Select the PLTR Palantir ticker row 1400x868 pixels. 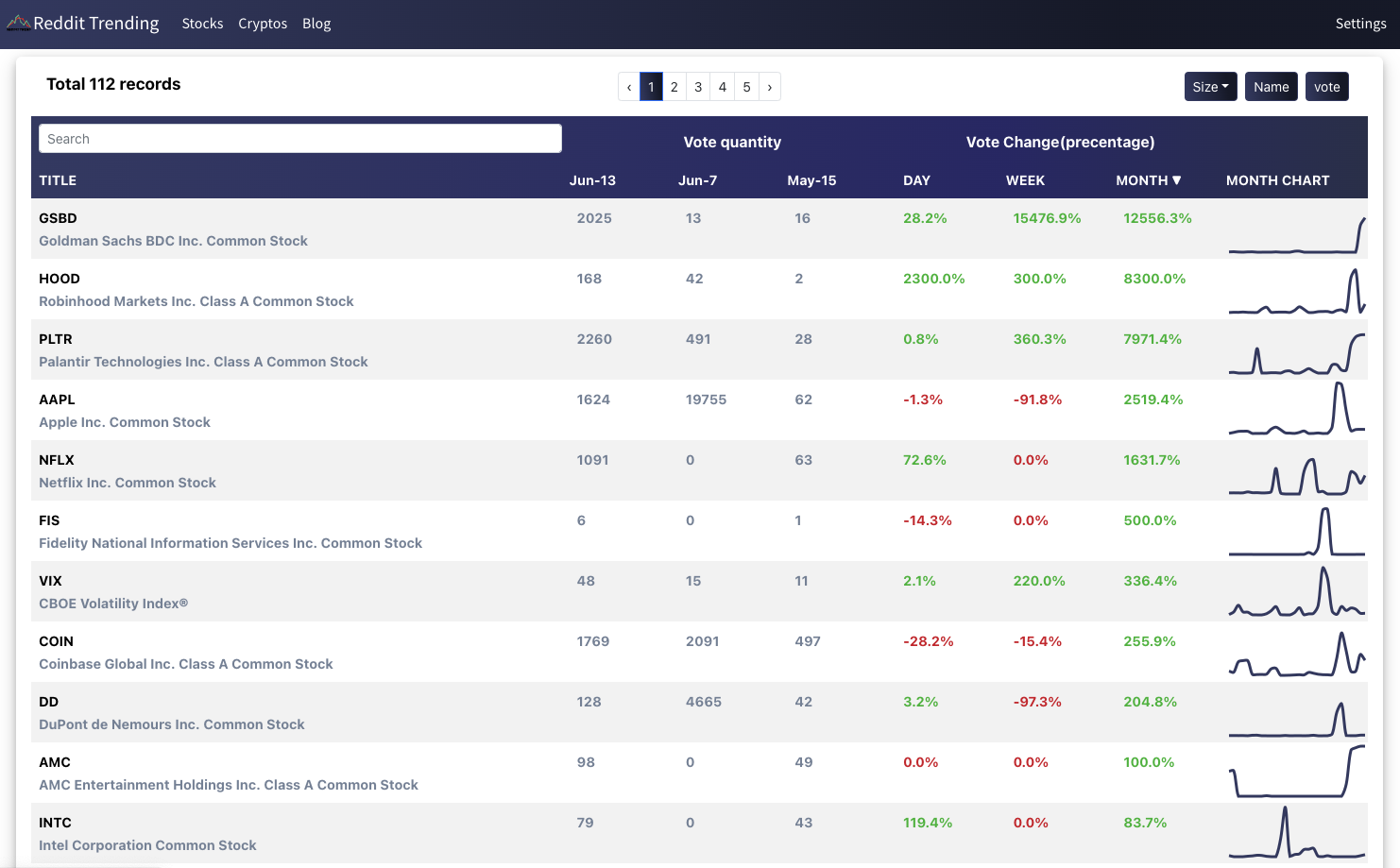(56, 339)
